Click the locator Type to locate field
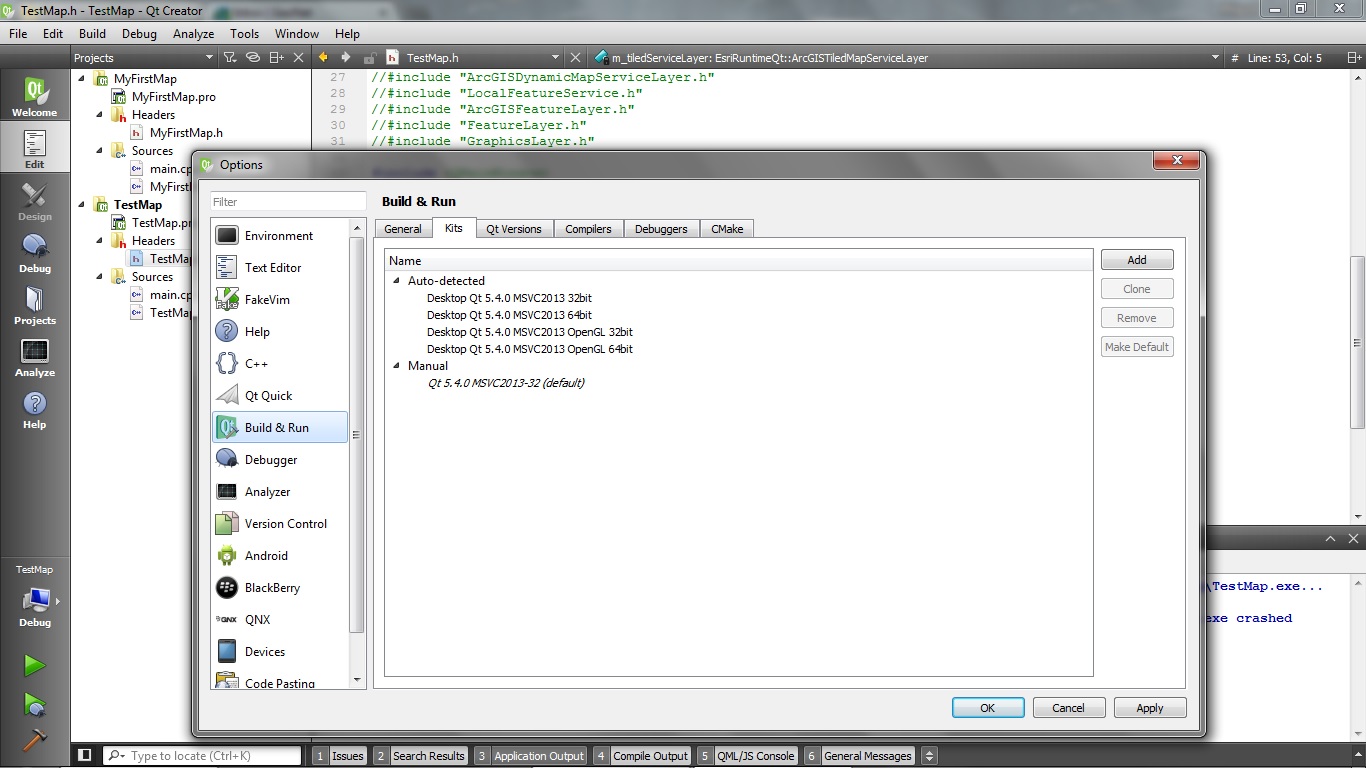The height and width of the screenshot is (768, 1366). [x=202, y=756]
